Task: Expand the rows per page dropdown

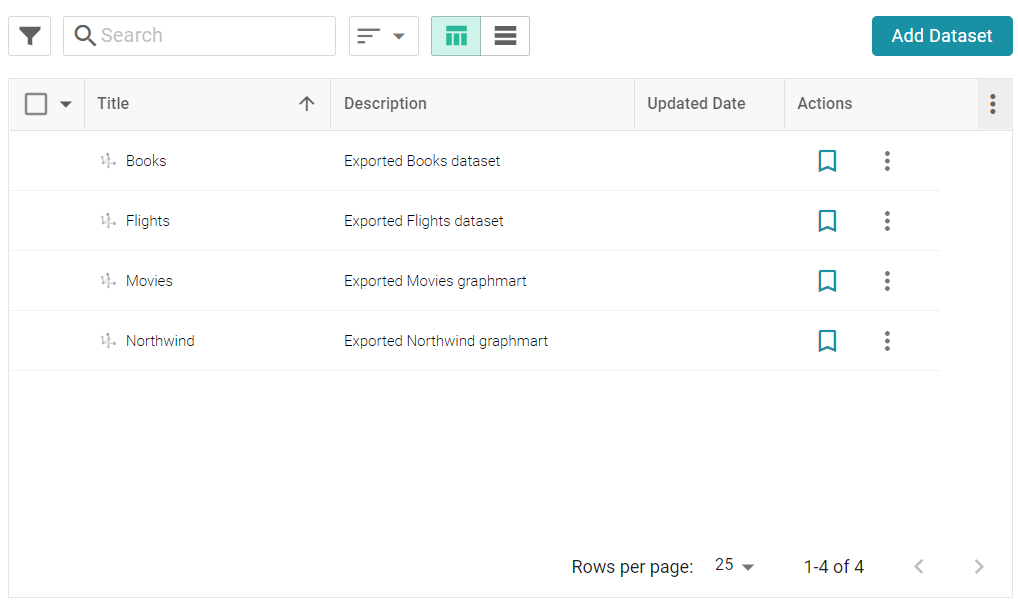Action: (x=735, y=566)
